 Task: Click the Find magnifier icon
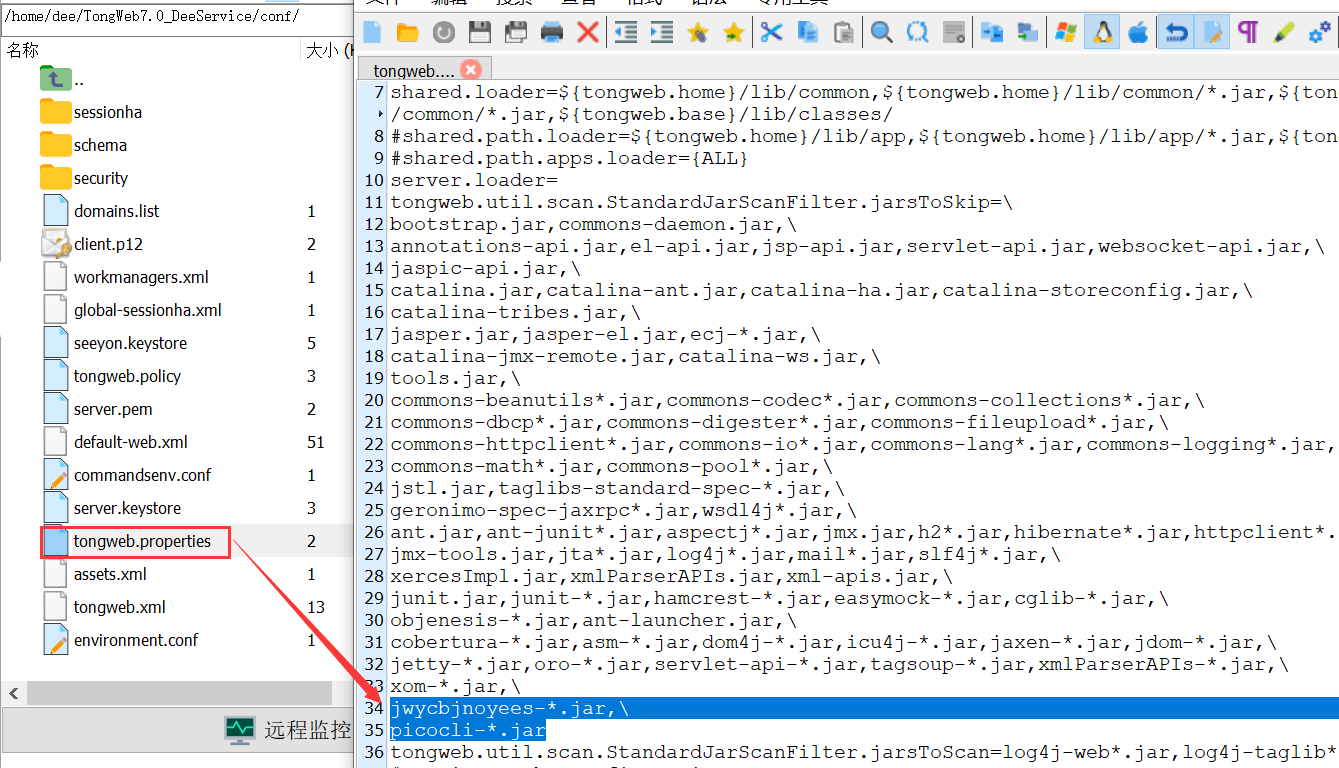pyautogui.click(x=881, y=33)
